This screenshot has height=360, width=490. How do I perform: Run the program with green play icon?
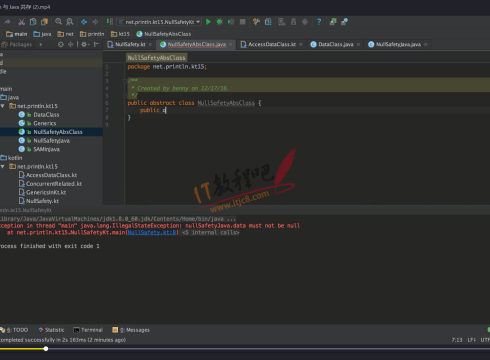click(208, 22)
